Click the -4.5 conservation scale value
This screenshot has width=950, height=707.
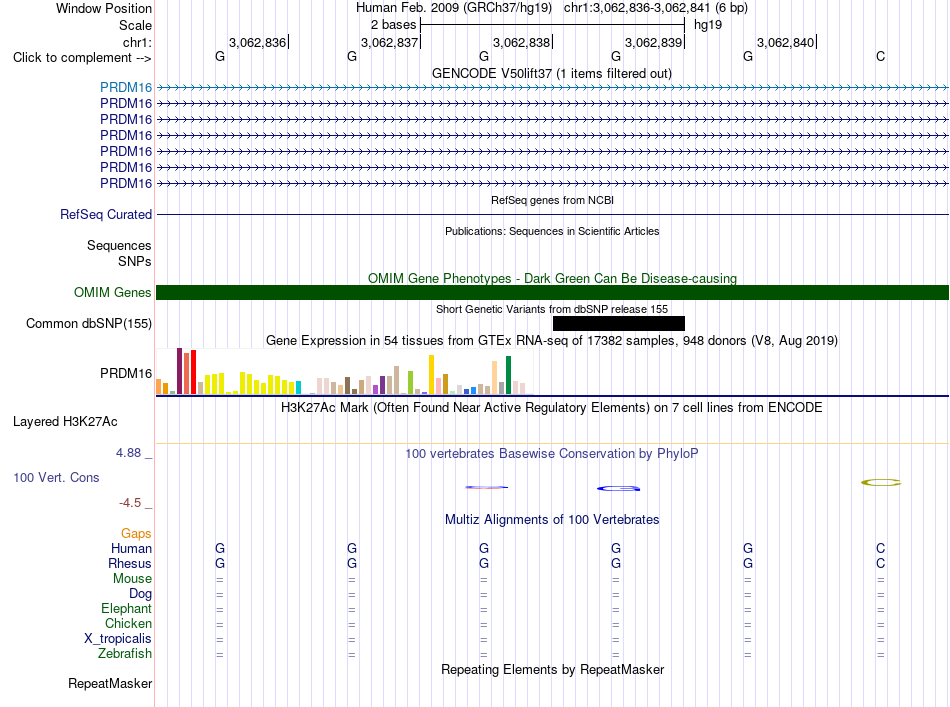[130, 503]
